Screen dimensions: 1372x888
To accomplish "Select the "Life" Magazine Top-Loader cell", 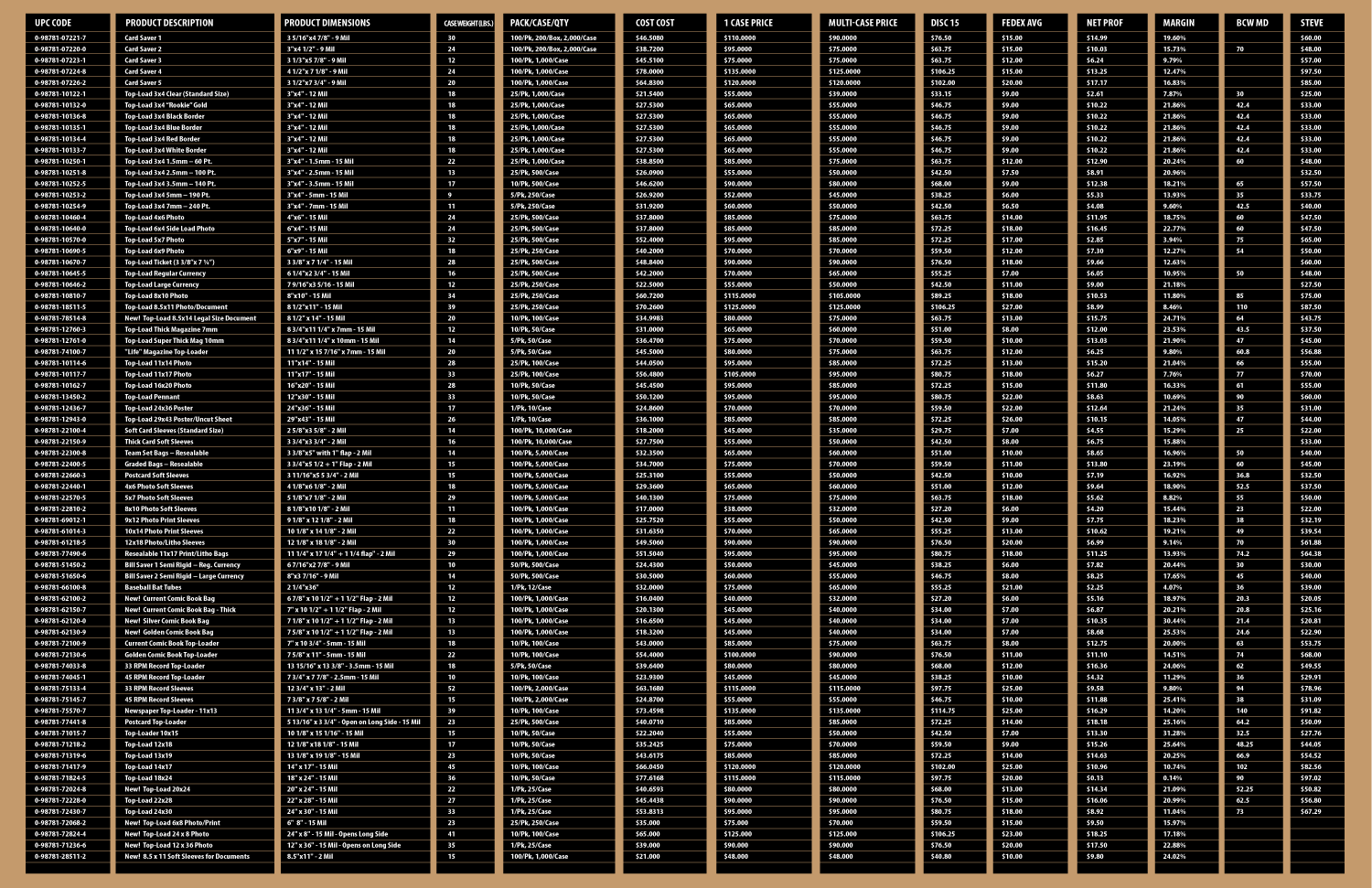I will pos(166,352).
